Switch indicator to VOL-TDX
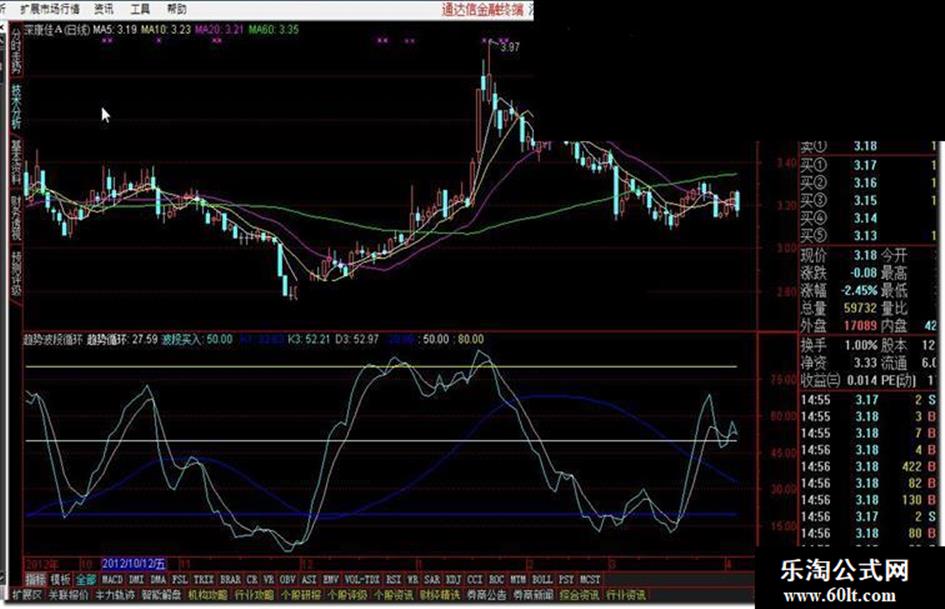This screenshot has width=945, height=609. click(x=362, y=579)
